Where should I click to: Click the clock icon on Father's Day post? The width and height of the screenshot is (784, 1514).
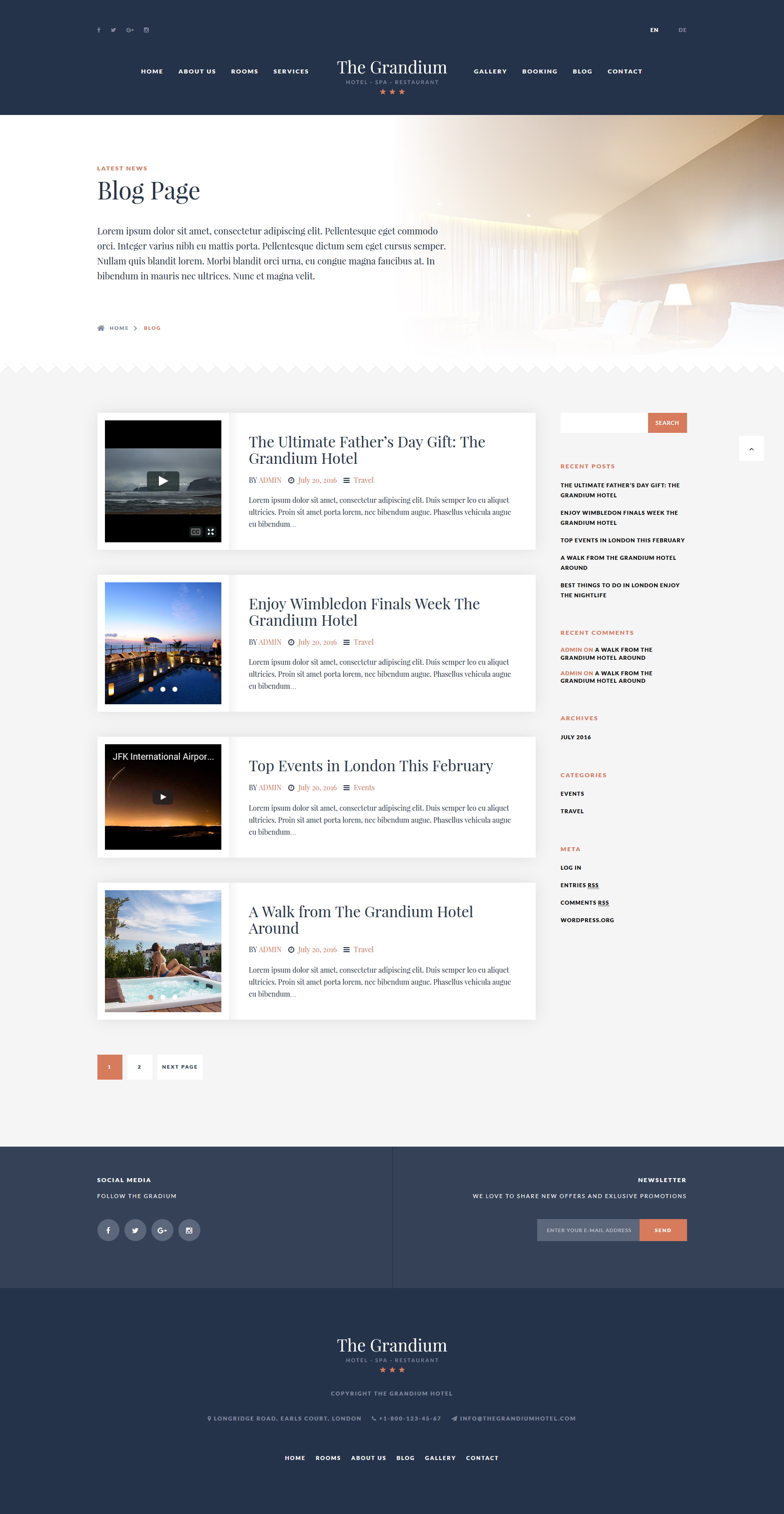pyautogui.click(x=291, y=480)
